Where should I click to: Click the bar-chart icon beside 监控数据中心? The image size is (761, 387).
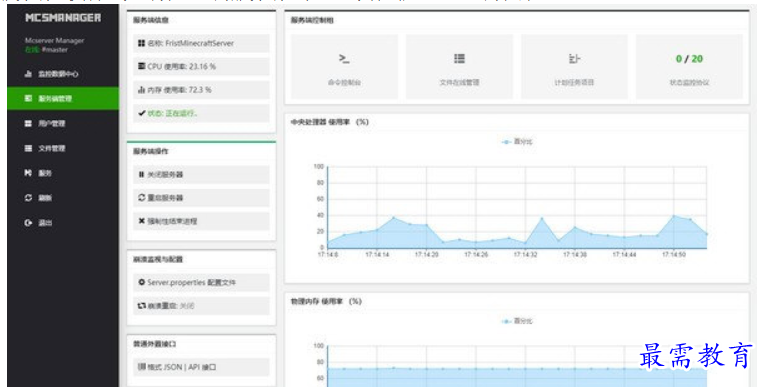[28, 74]
